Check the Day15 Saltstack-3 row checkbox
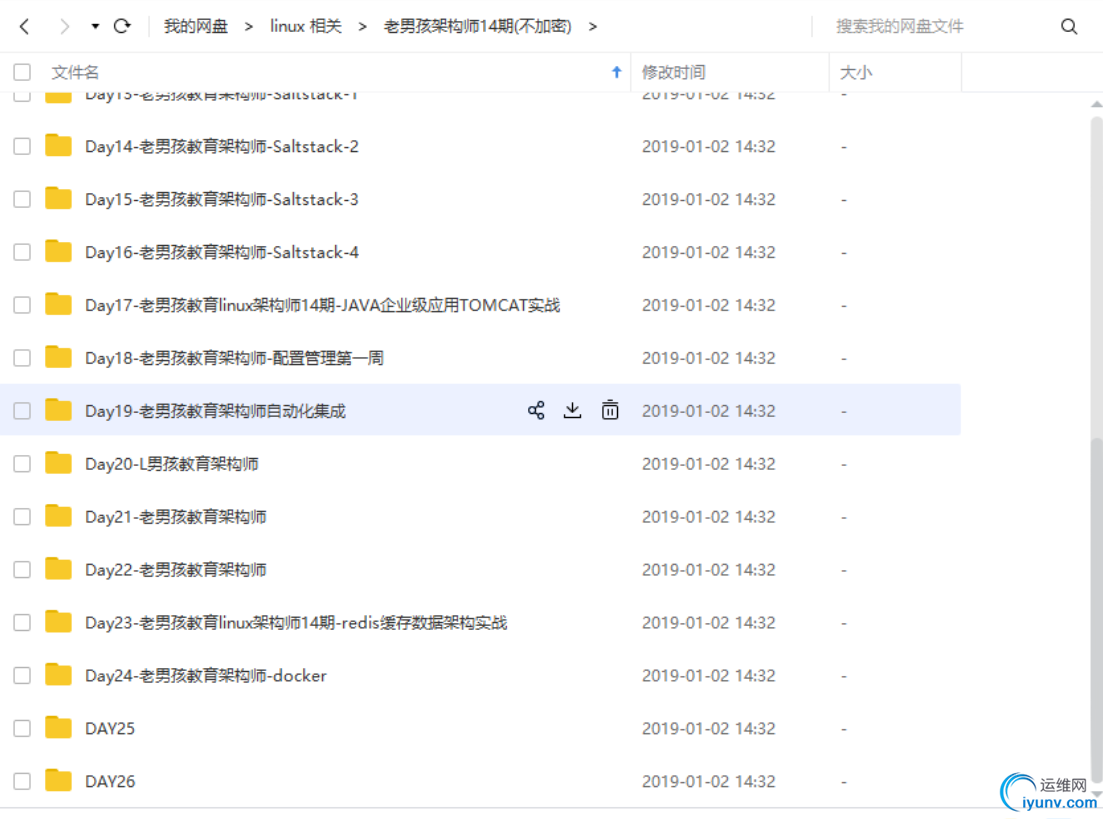The height and width of the screenshot is (819, 1103). pos(23,199)
